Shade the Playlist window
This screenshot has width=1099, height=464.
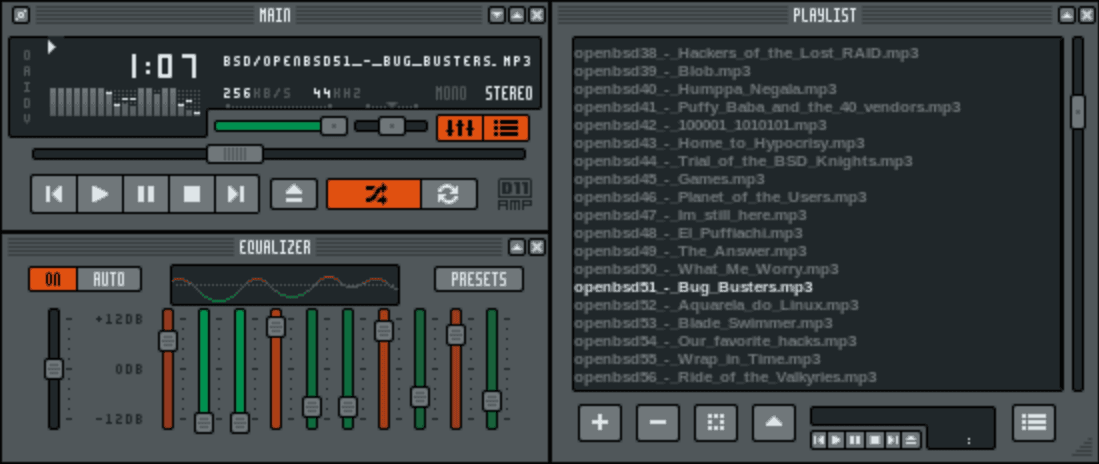pos(1066,15)
